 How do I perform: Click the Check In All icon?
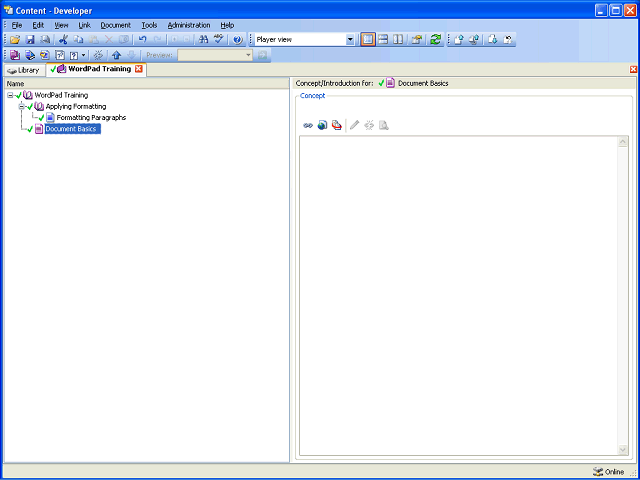click(x=474, y=40)
